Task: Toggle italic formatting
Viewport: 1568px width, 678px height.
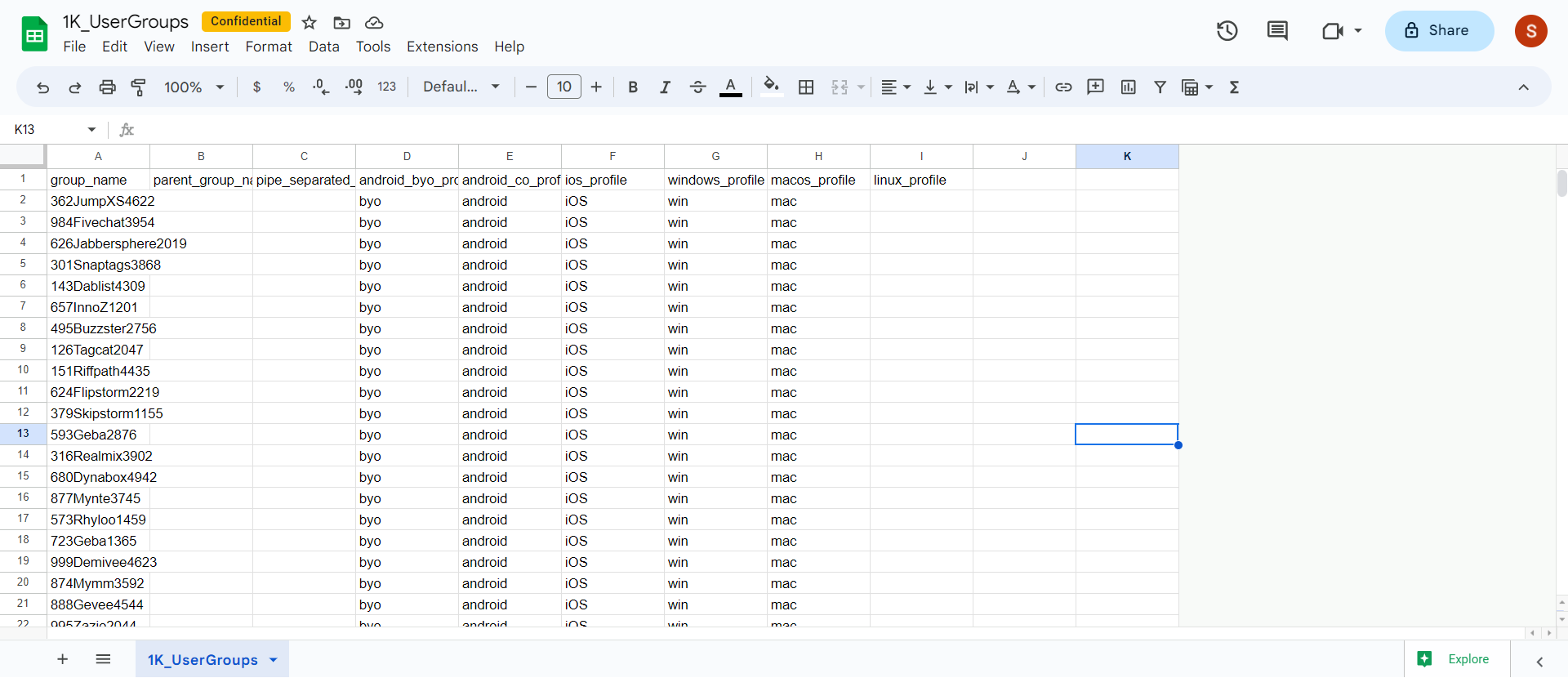Action: pos(665,87)
